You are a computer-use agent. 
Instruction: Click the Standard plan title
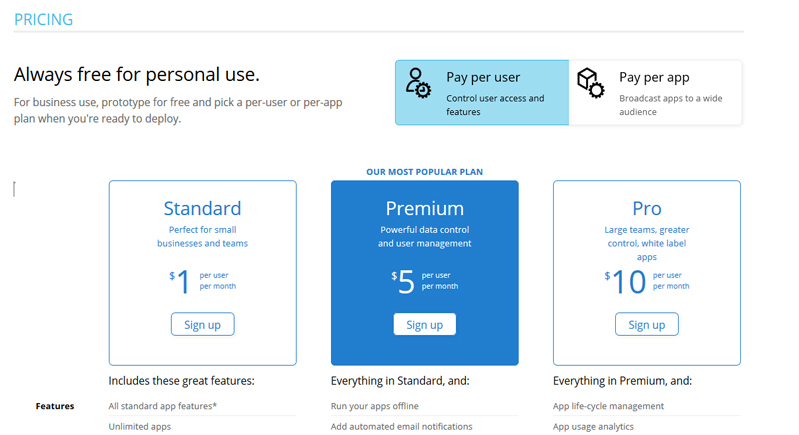202,208
